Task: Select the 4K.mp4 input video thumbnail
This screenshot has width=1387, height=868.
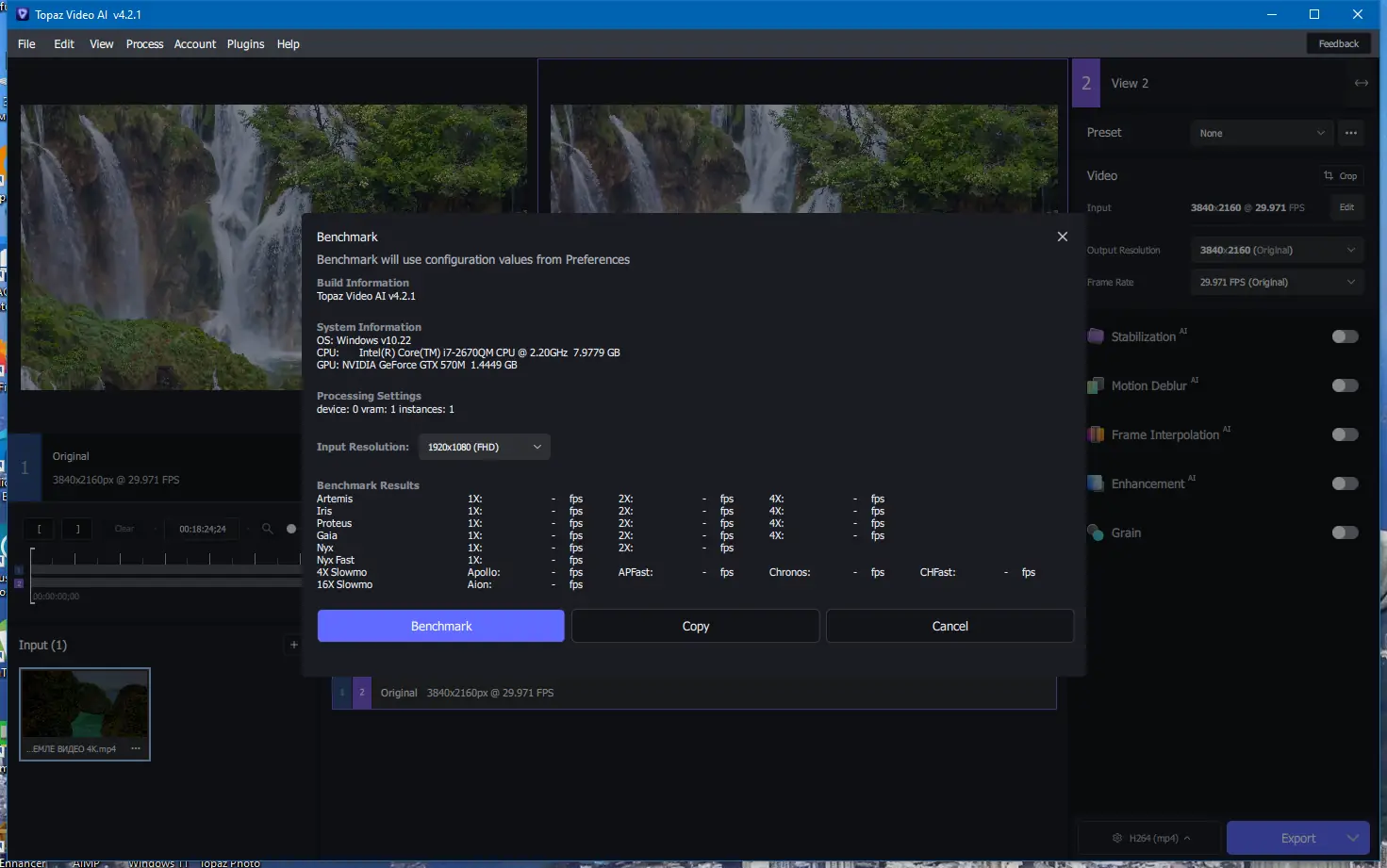Action: [x=85, y=713]
